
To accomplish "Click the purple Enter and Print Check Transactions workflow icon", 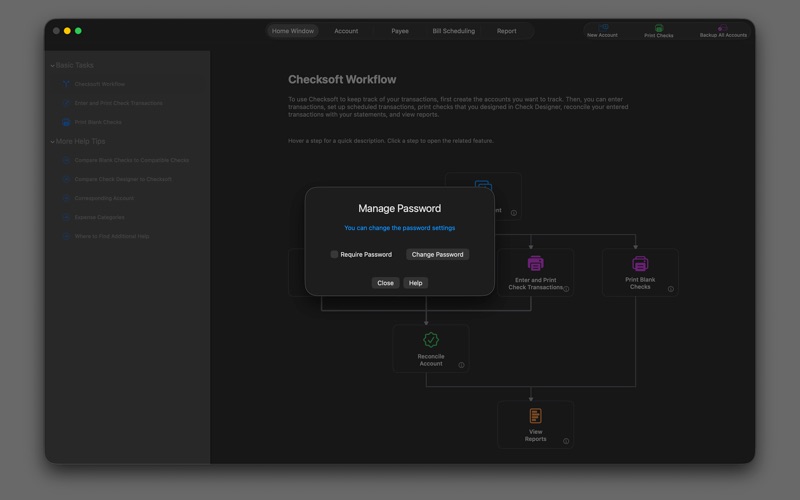I will (x=535, y=263).
